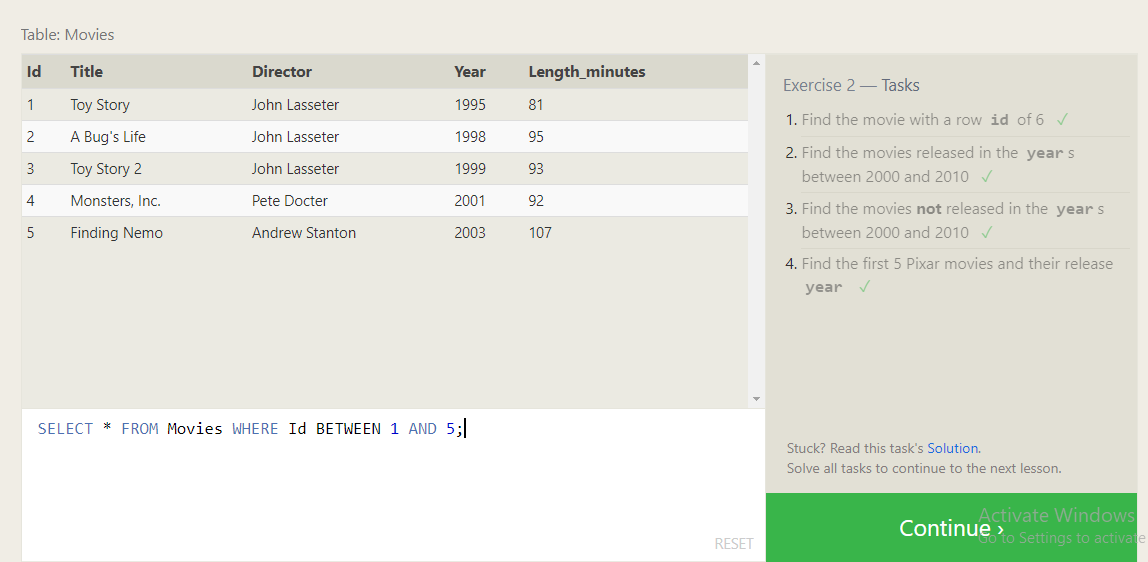Click task 4 first 5 Pixar movies
Screen dimensions: 1148x562
click(957, 275)
